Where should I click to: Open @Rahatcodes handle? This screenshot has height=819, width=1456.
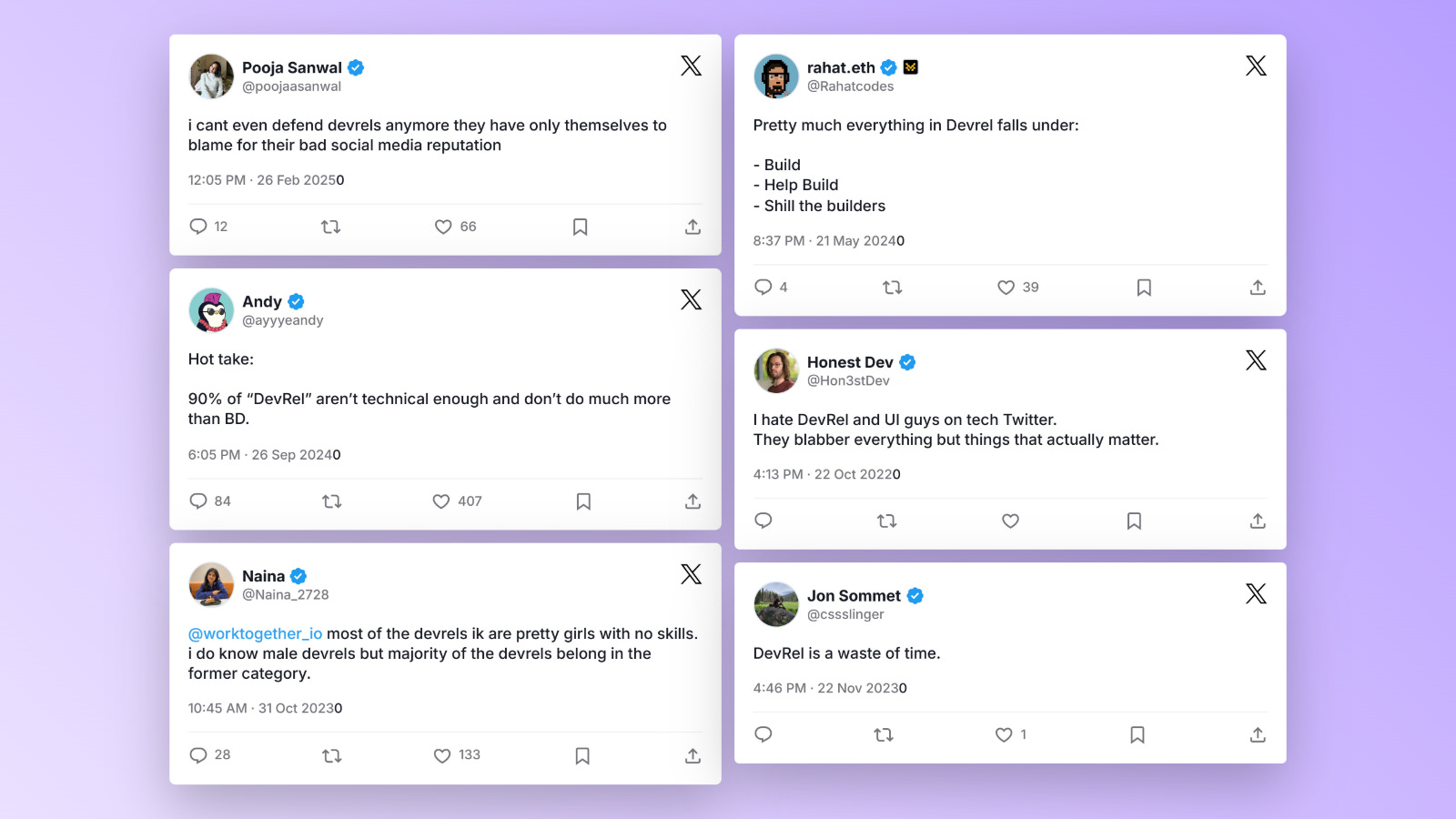[850, 86]
